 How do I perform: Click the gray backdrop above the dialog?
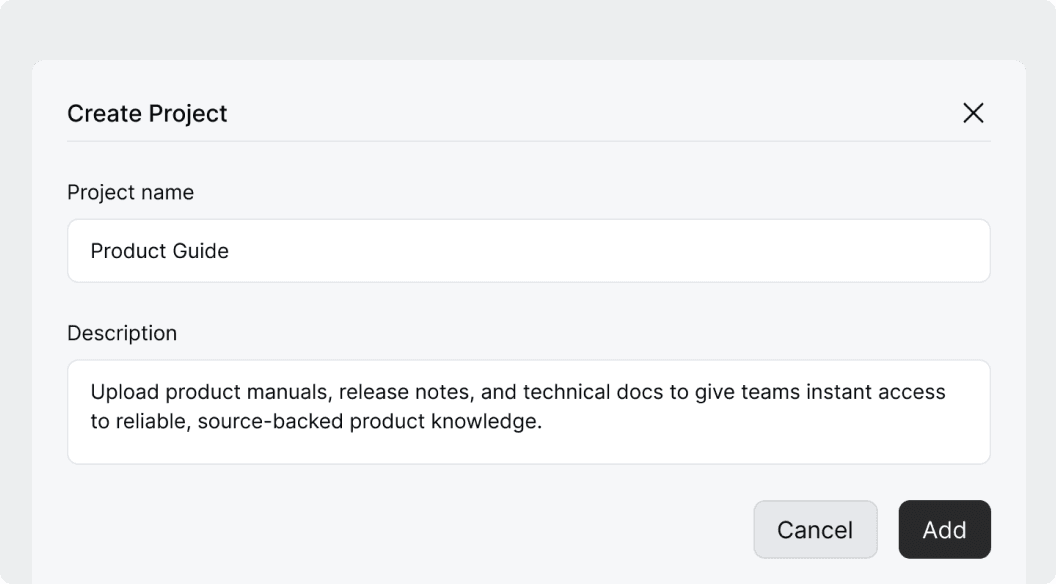(x=528, y=28)
